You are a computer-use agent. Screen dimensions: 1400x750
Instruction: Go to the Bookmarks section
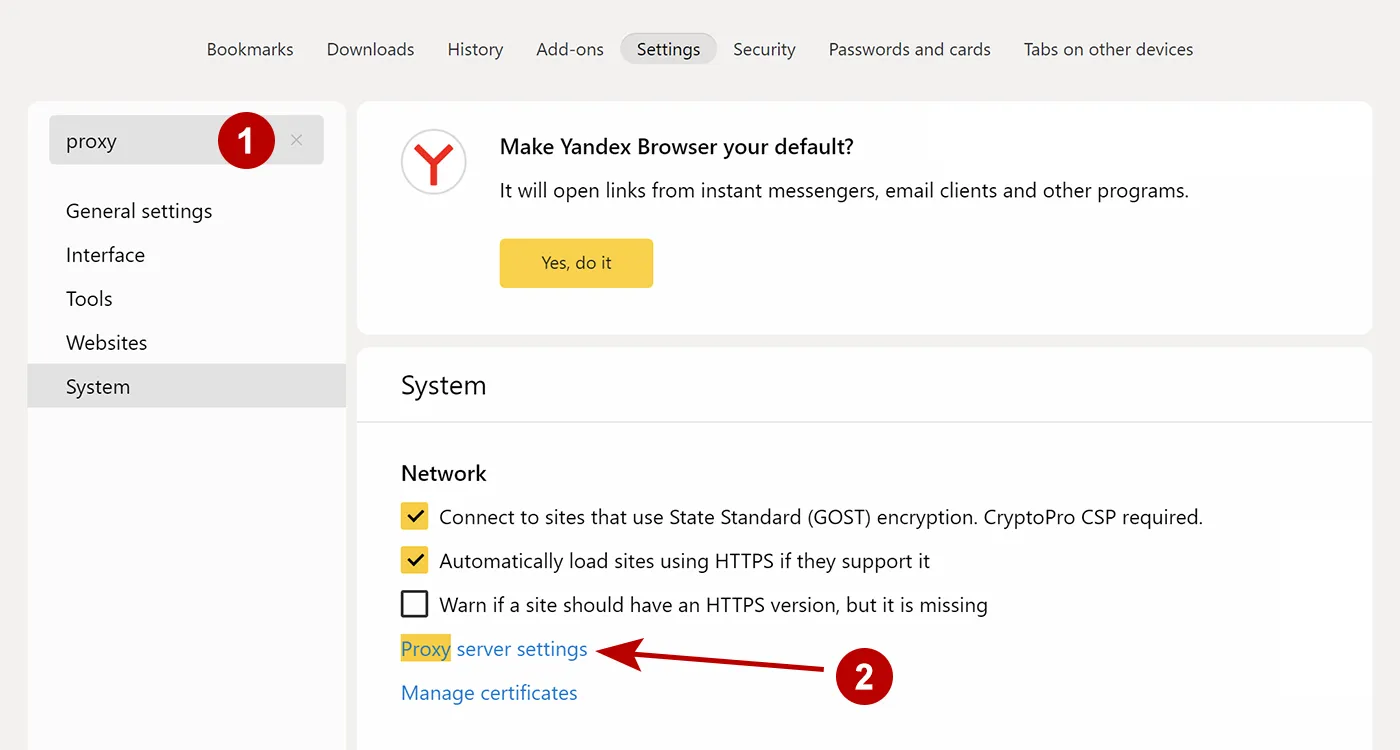(249, 49)
